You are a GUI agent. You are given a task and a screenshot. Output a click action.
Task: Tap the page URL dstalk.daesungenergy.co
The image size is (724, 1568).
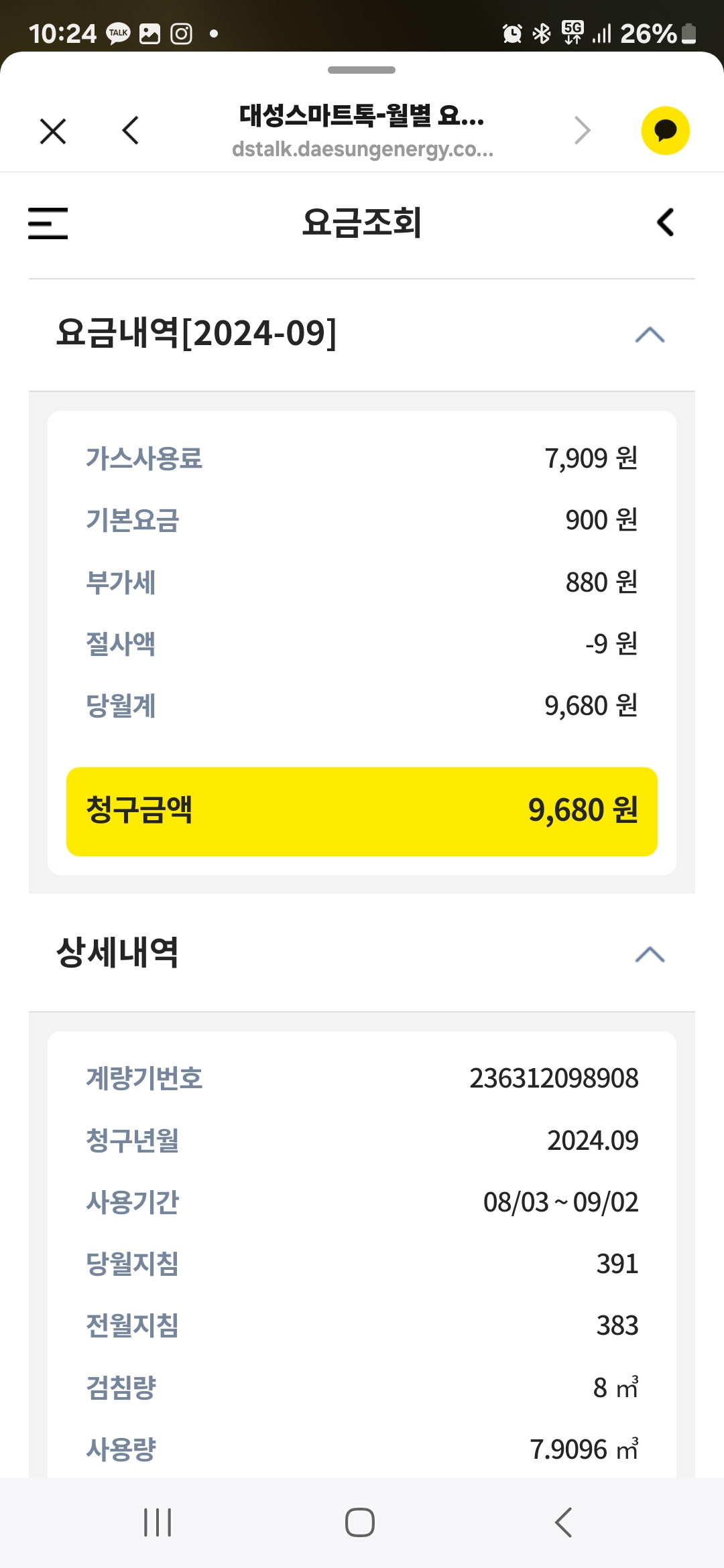(362, 149)
